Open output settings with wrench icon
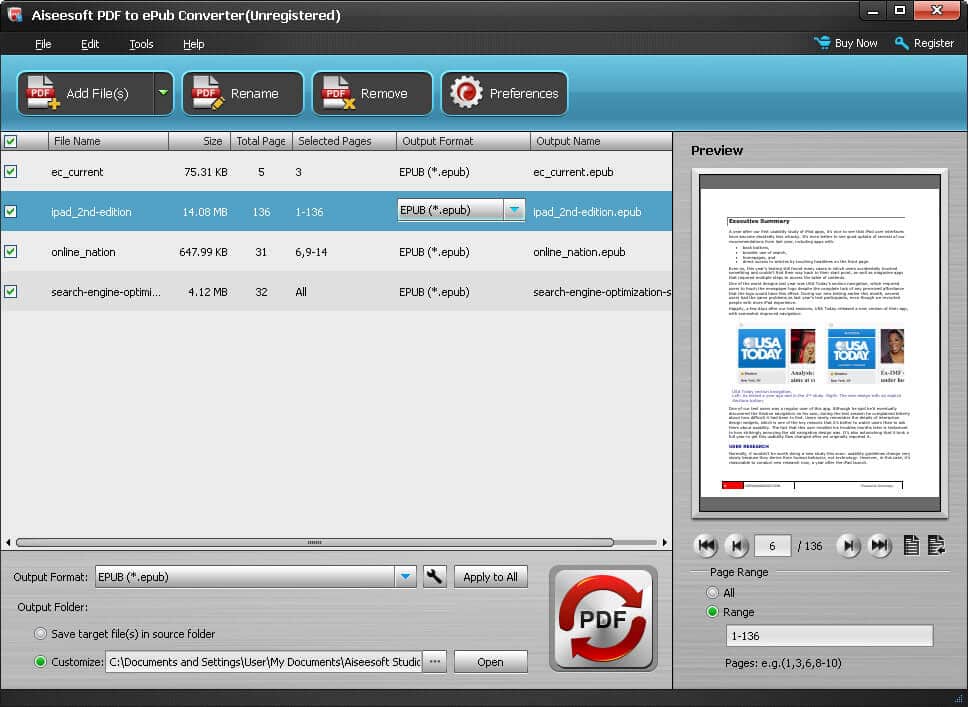 435,577
